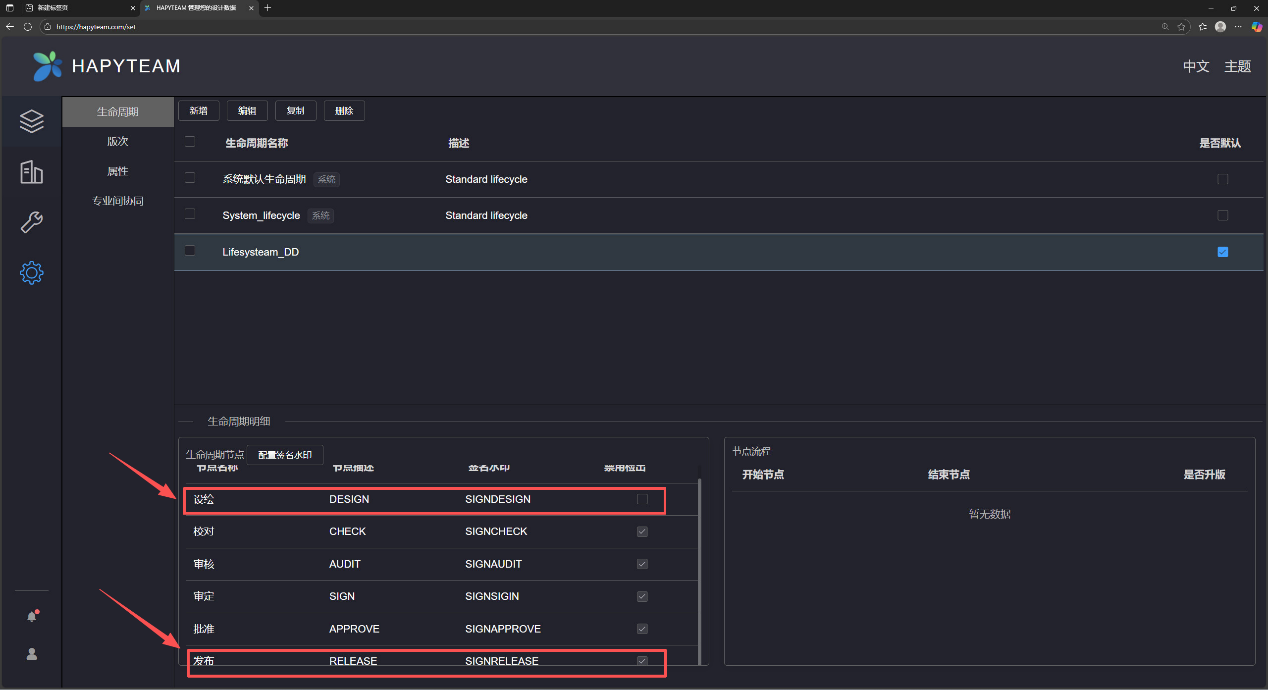Tick the Lifesysteam_DD row checkbox
1268x690 pixels.
(x=190, y=251)
